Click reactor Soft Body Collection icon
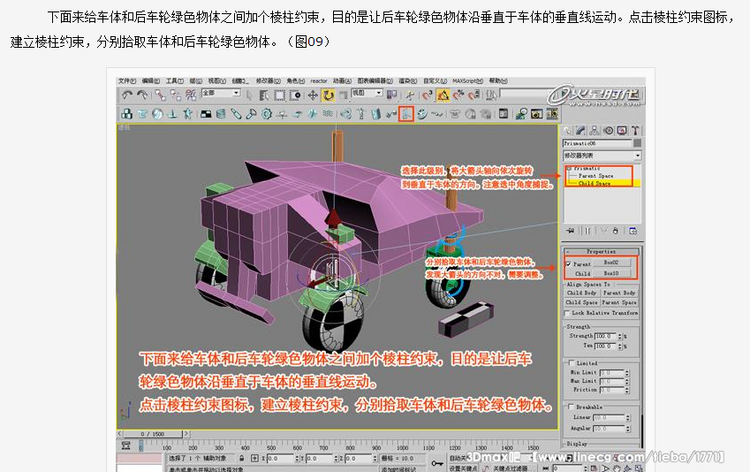 pos(157,114)
